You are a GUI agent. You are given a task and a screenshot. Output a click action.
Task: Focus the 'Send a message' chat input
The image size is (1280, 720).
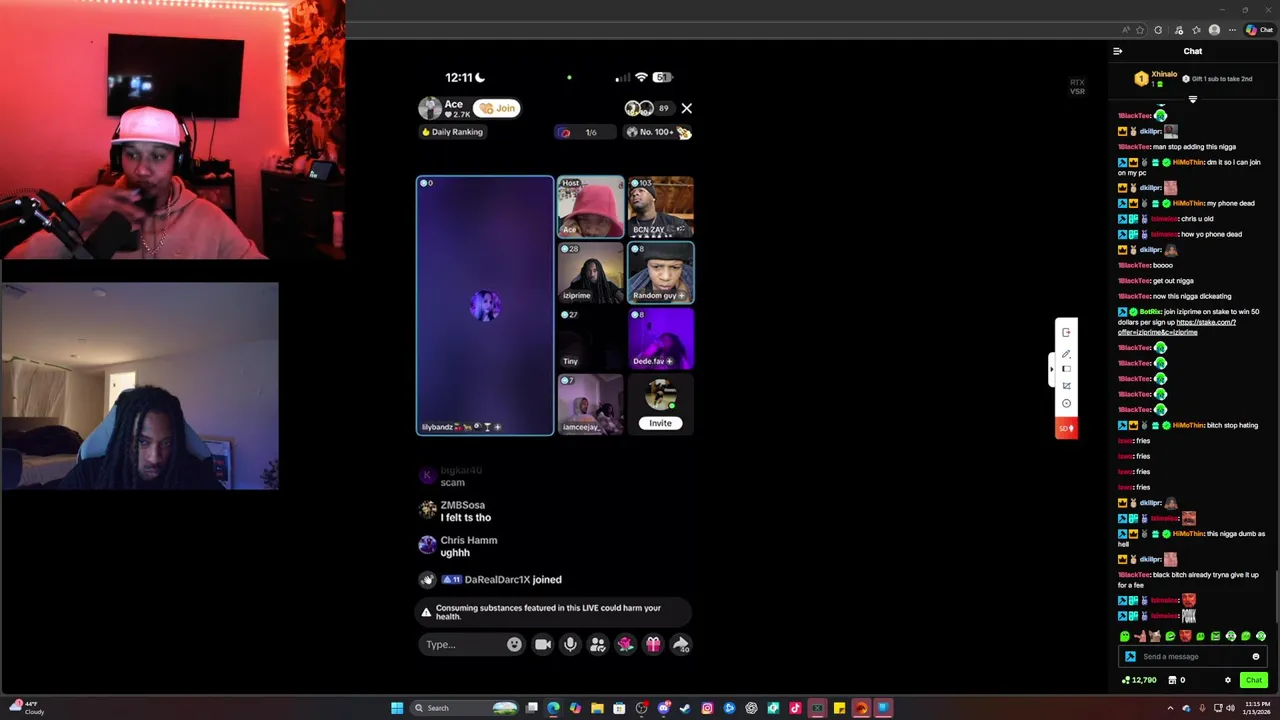click(x=1190, y=656)
